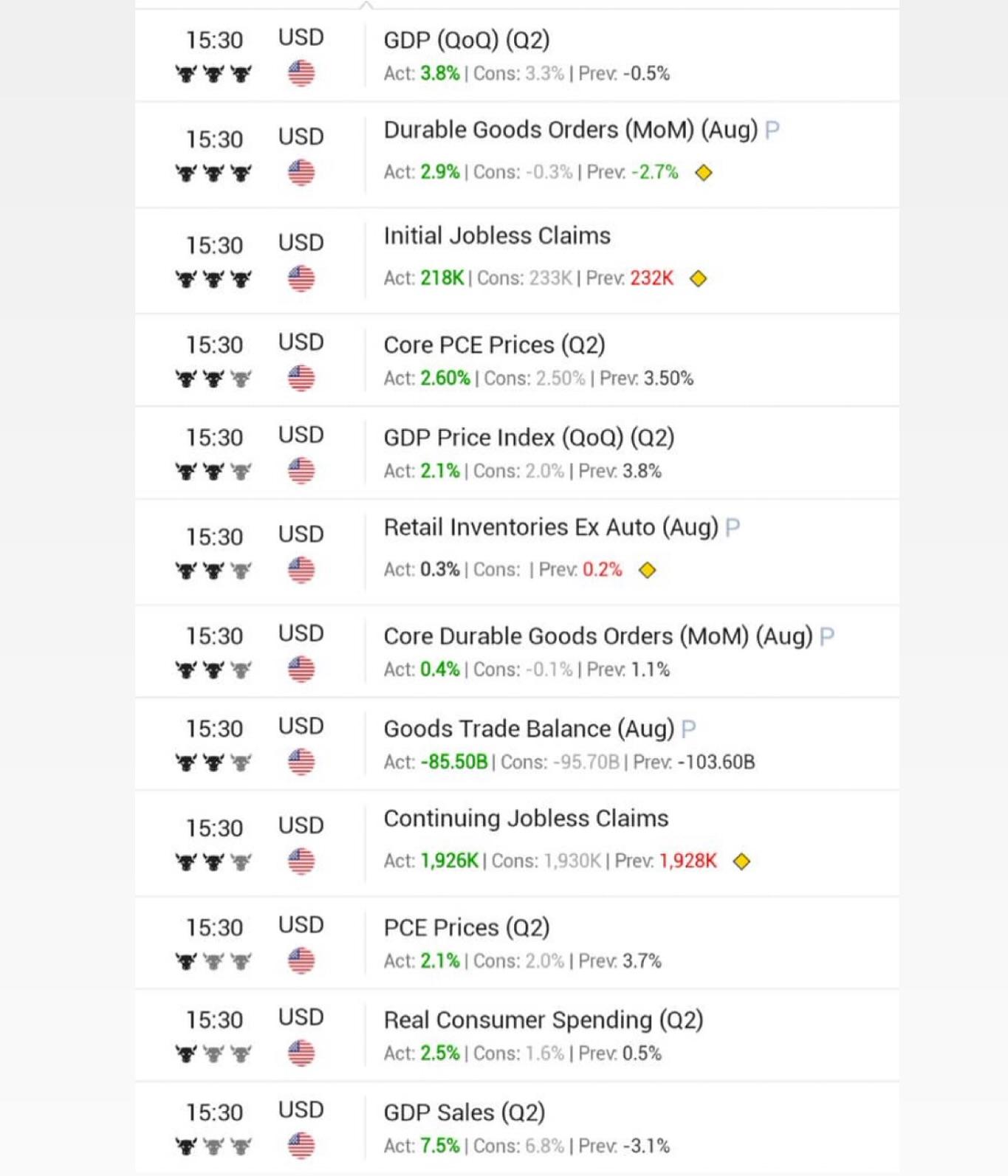
Task: Click the US flag in GDP (QoQ) row
Action: 301,73
